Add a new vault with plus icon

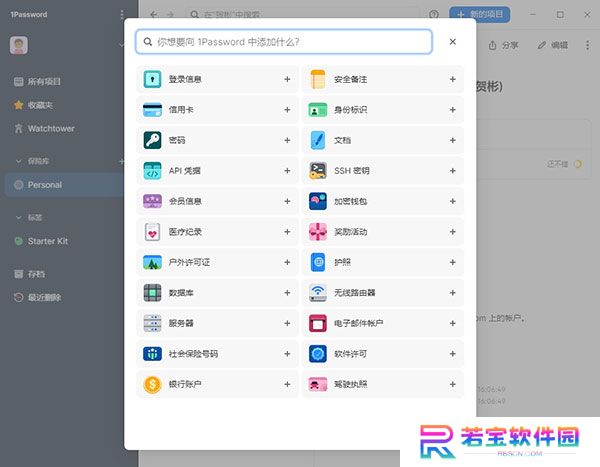(x=121, y=161)
